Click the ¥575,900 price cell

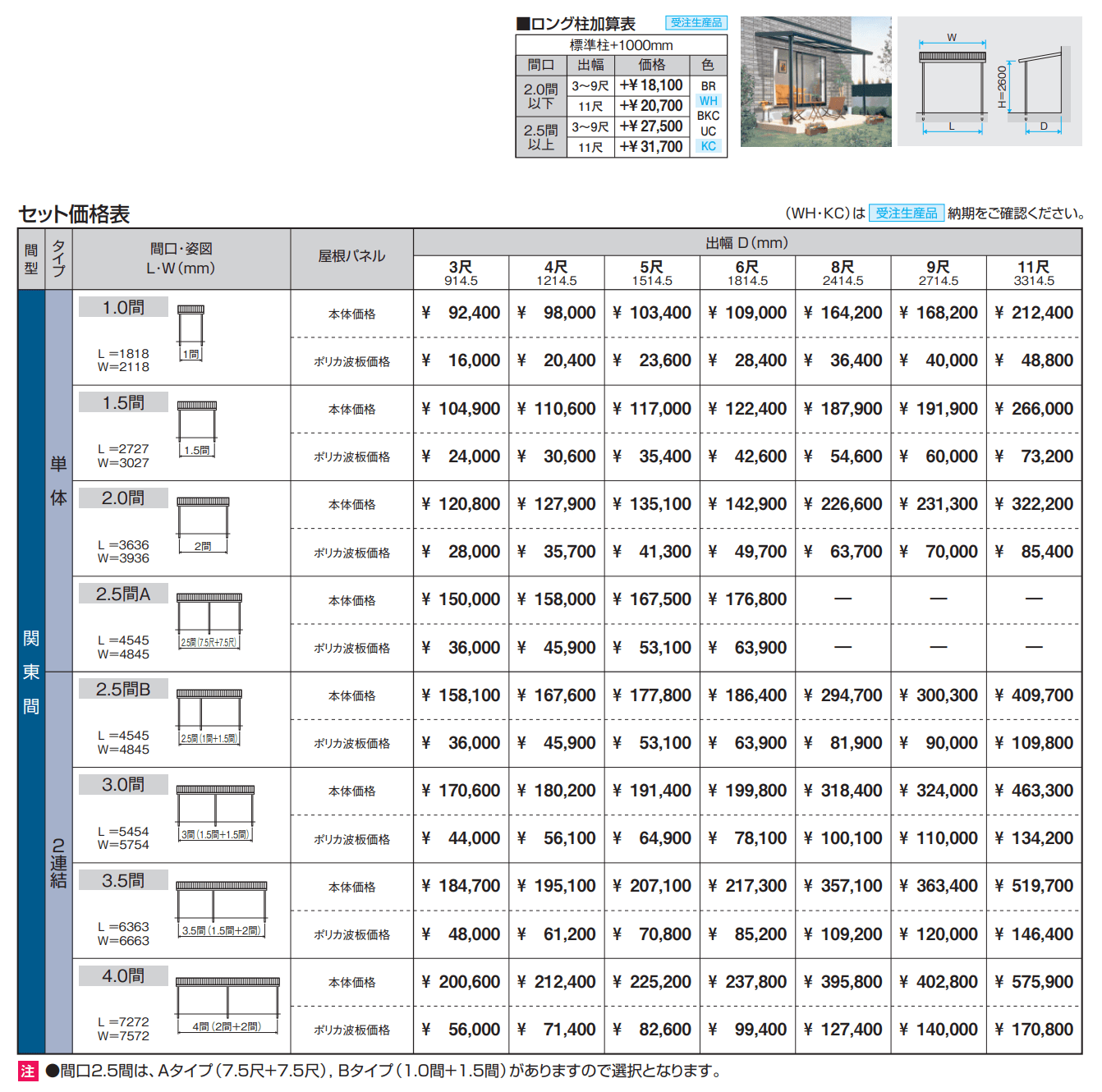tap(1035, 981)
